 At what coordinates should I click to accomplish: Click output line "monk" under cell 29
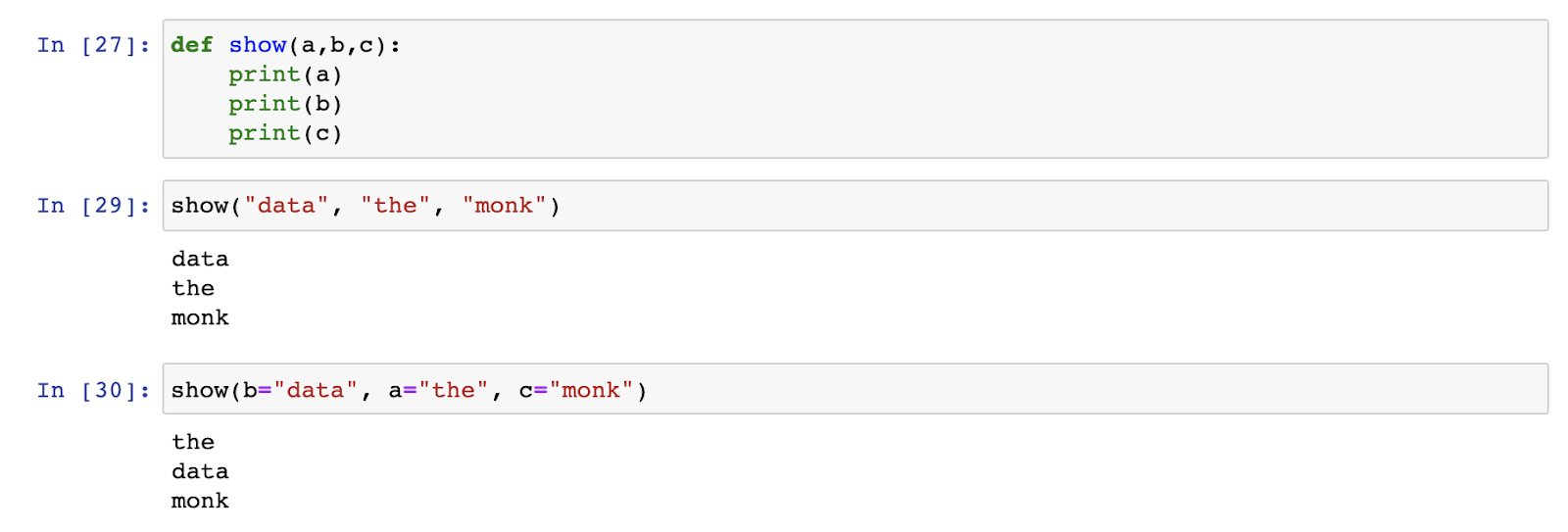tap(200, 318)
